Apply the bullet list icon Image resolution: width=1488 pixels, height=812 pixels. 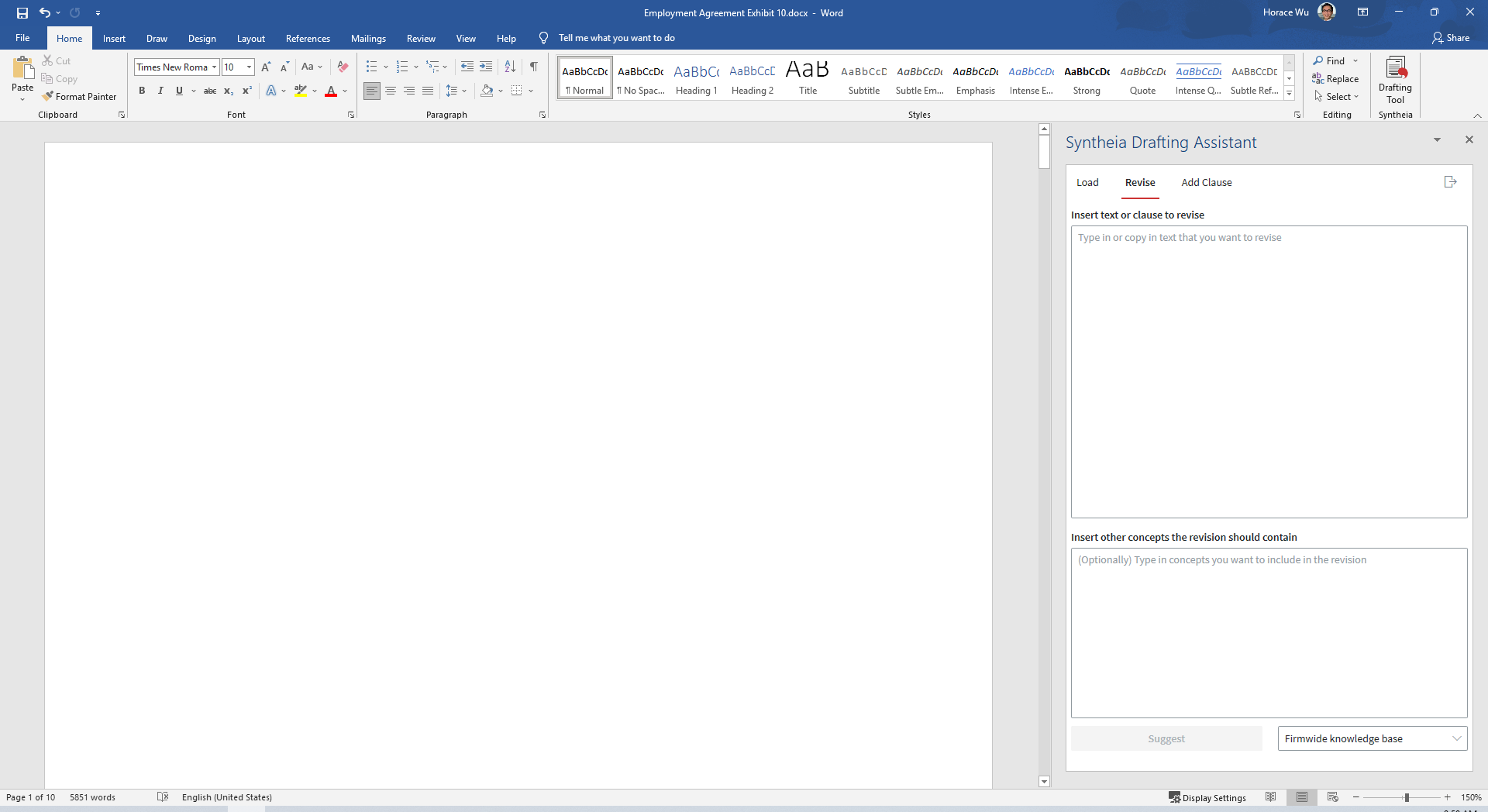(371, 67)
